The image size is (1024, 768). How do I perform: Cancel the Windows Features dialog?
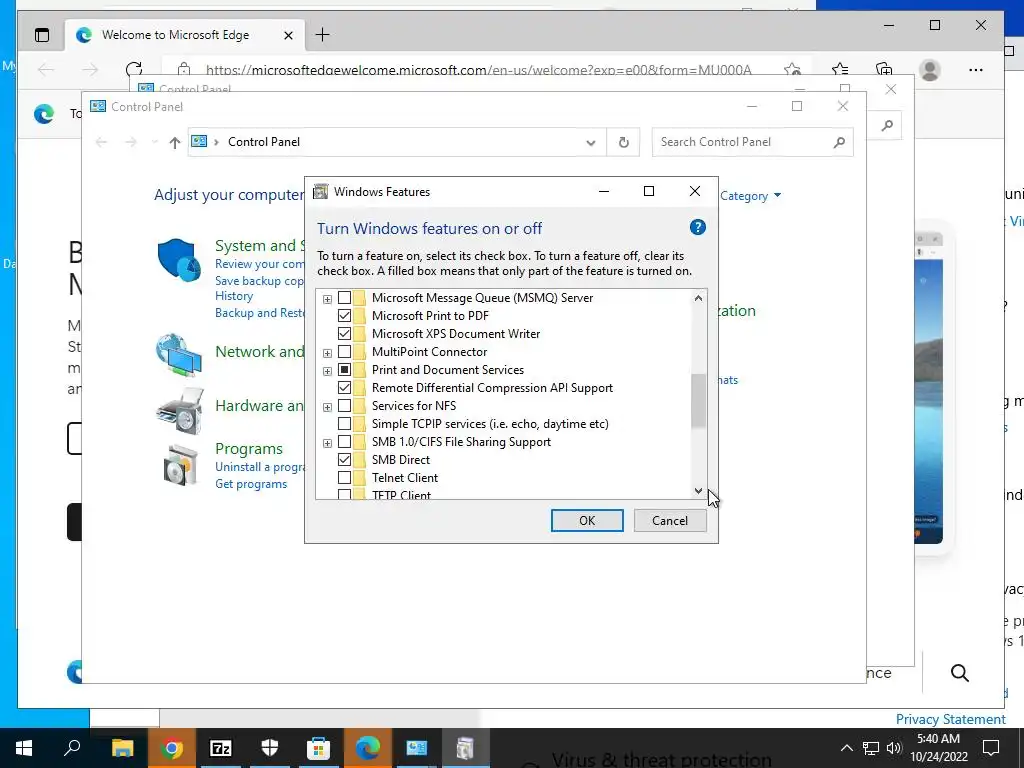[669, 520]
